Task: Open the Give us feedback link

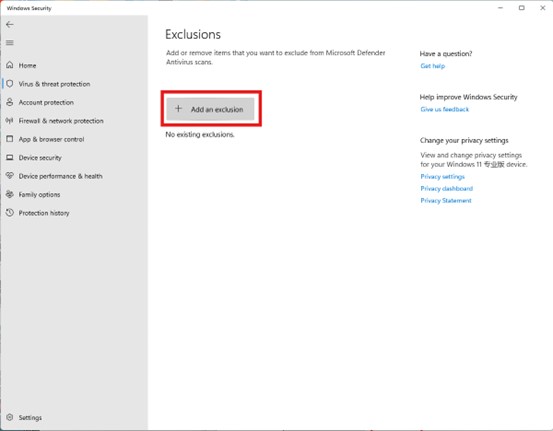Action: [x=444, y=109]
